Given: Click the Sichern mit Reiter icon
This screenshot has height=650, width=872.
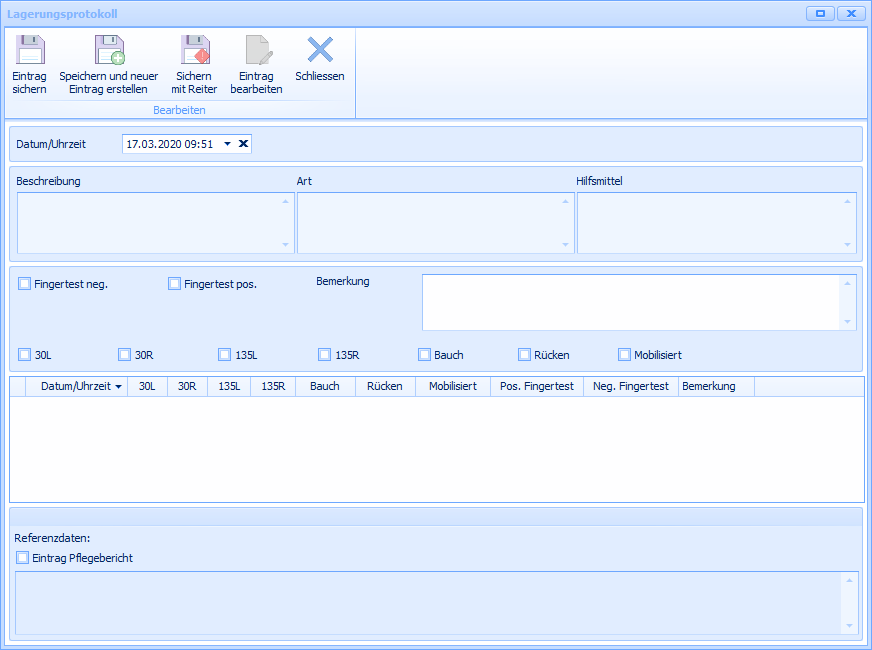Looking at the screenshot, I should (194, 50).
